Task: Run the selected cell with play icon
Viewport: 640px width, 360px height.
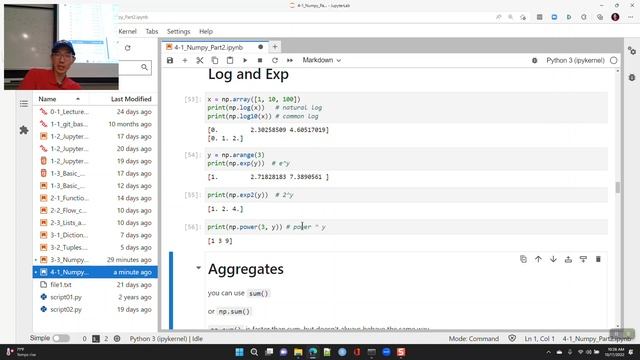Action: point(245,60)
